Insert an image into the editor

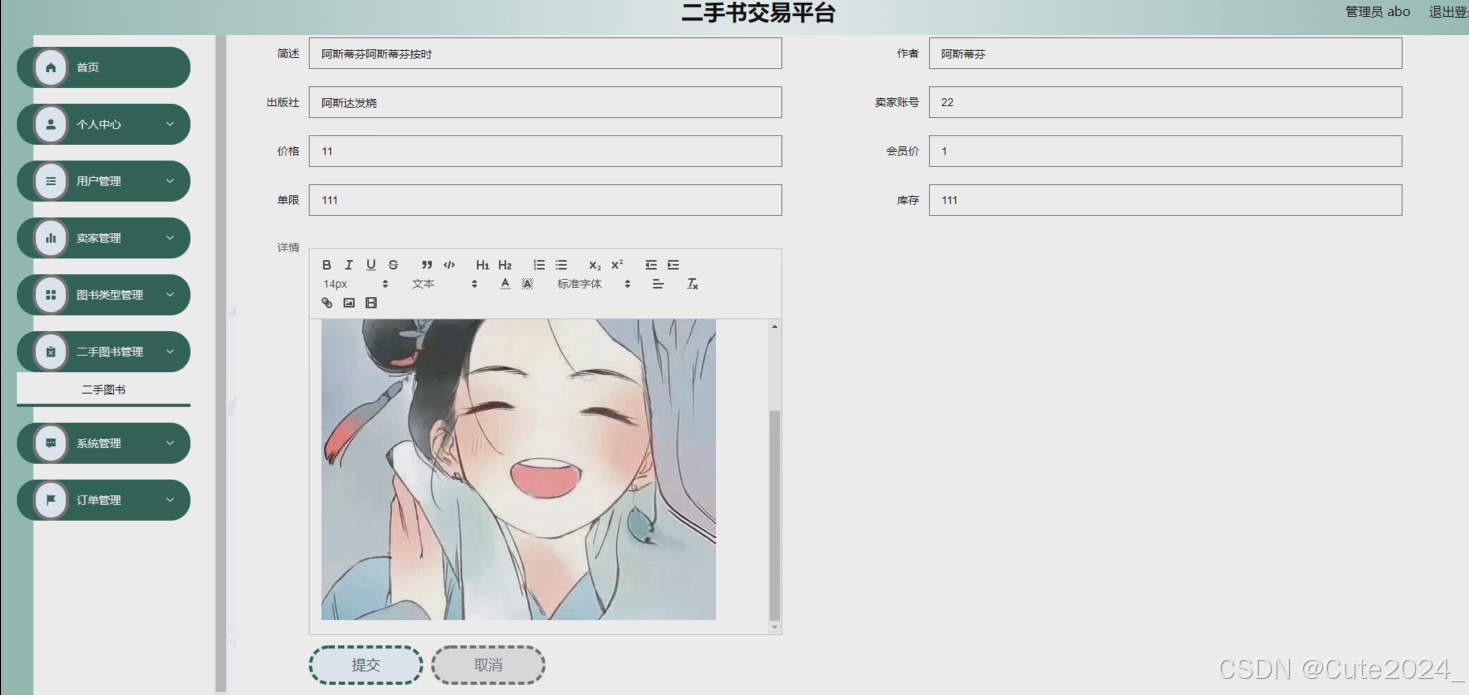pyautogui.click(x=349, y=303)
